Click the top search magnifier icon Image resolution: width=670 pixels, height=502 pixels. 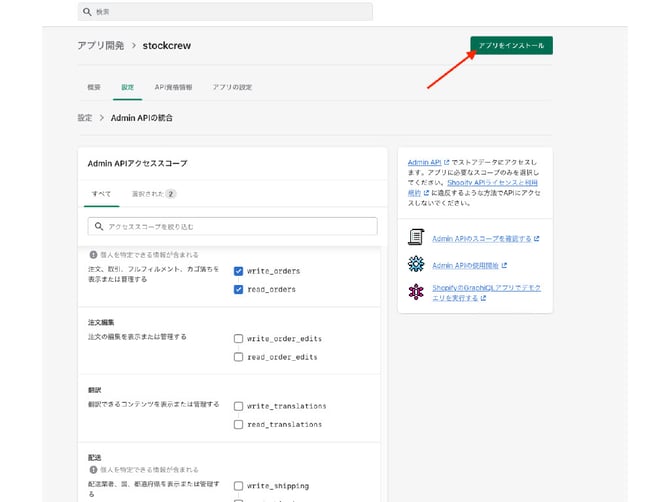pyautogui.click(x=87, y=12)
